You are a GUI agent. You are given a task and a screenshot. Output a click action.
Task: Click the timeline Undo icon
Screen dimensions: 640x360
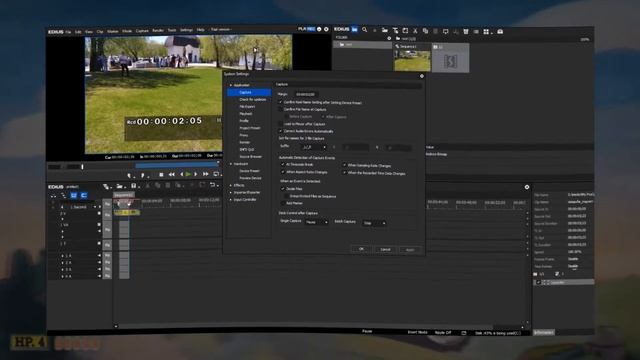(212, 185)
